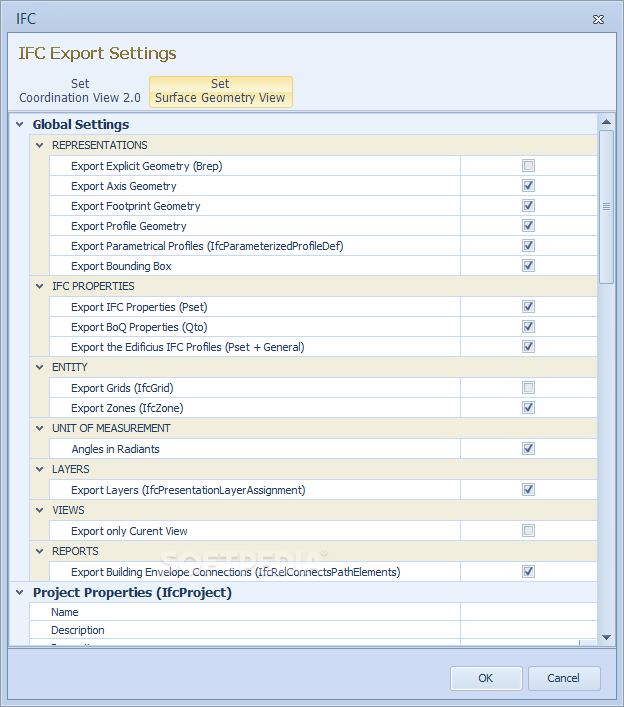Viewport: 624px width, 707px height.
Task: Check Export only Curent View
Action: pos(528,531)
